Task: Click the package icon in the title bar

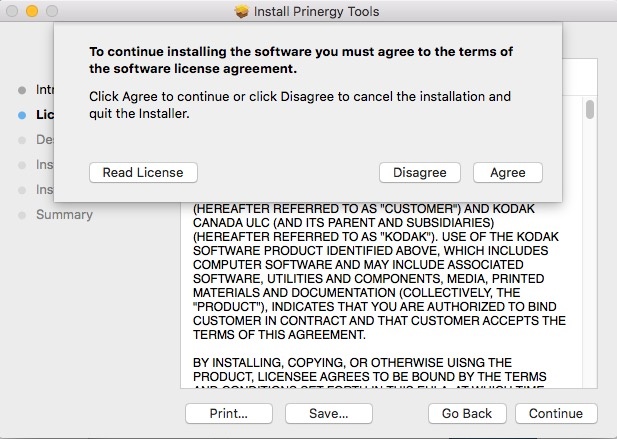Action: pyautogui.click(x=242, y=11)
